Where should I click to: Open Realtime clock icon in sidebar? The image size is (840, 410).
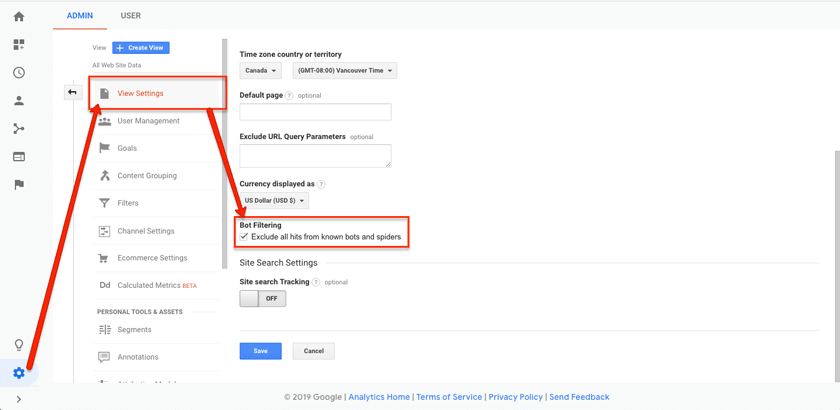pyautogui.click(x=18, y=73)
